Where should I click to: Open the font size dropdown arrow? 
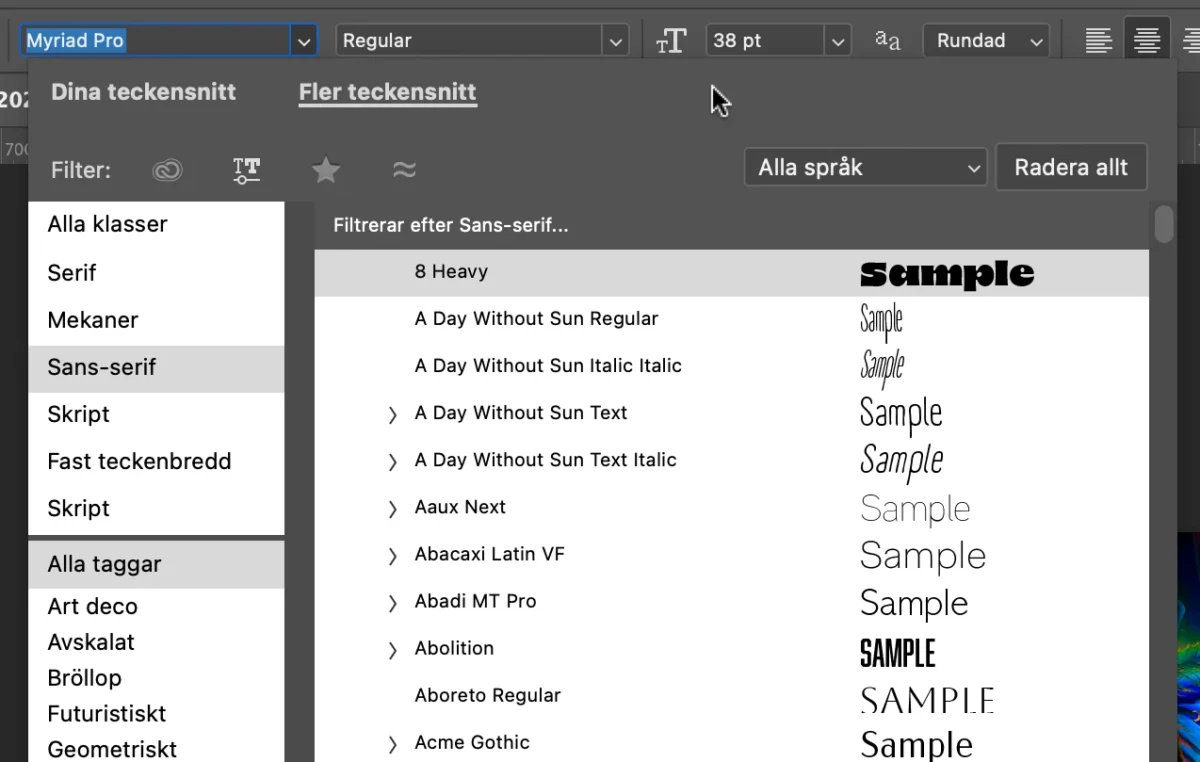(838, 41)
